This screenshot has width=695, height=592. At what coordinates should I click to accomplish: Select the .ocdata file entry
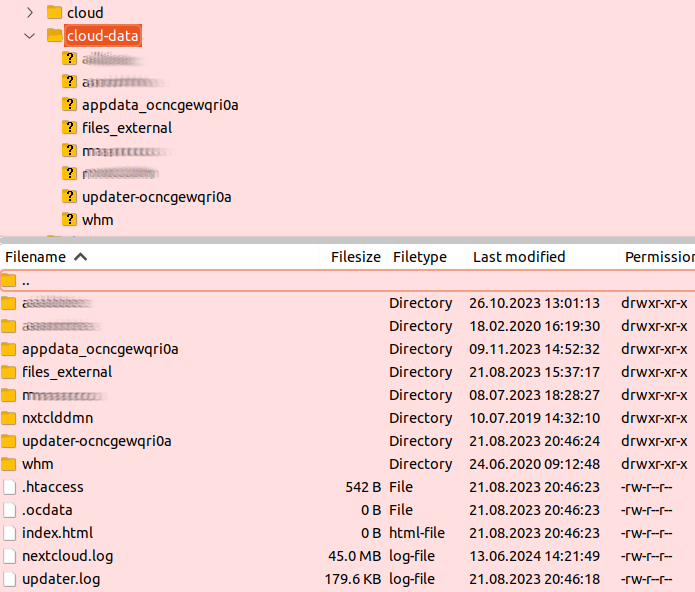click(47, 510)
